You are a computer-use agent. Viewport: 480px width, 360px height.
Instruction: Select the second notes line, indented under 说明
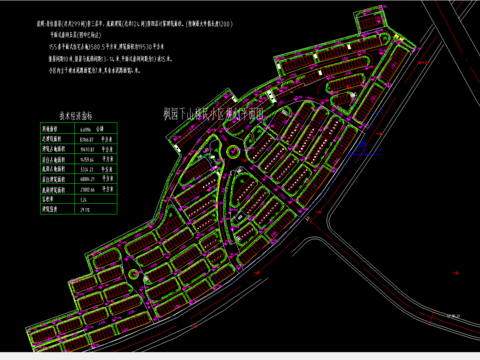75,35
